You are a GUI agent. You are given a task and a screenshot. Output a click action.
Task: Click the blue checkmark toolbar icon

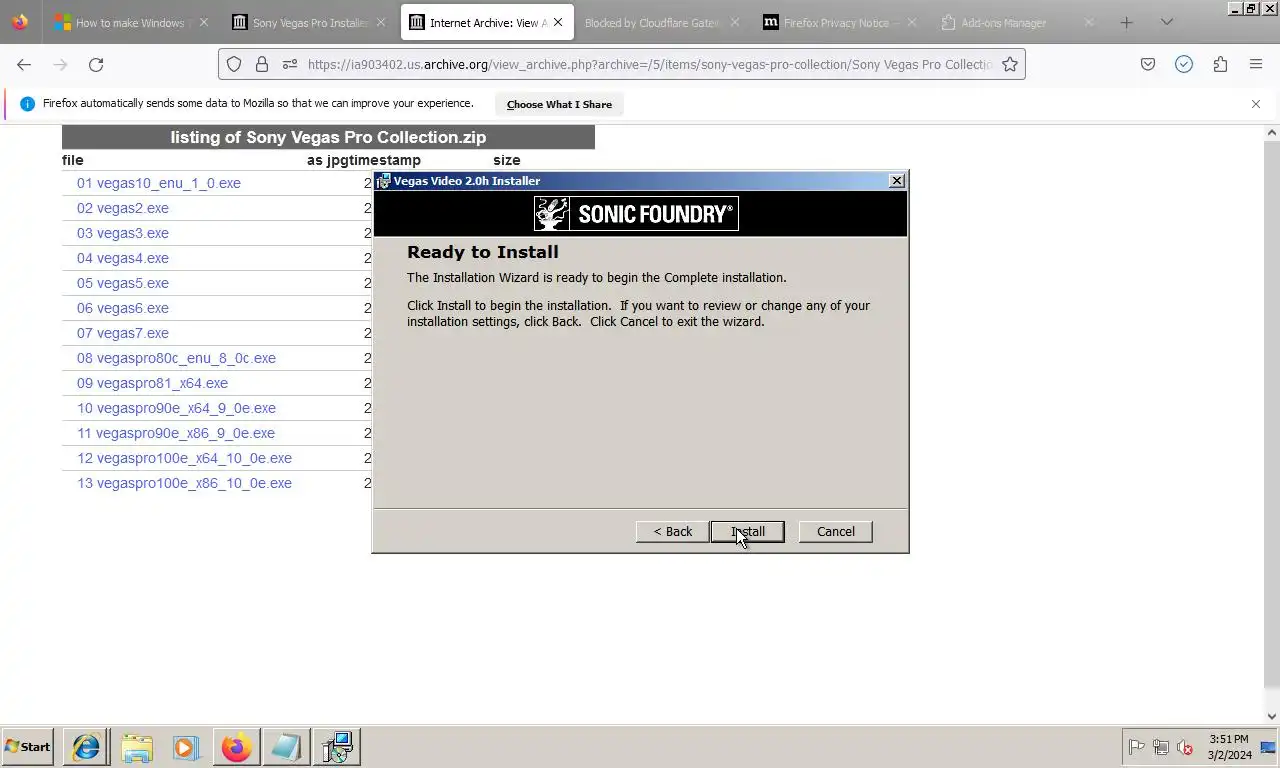coord(1184,64)
